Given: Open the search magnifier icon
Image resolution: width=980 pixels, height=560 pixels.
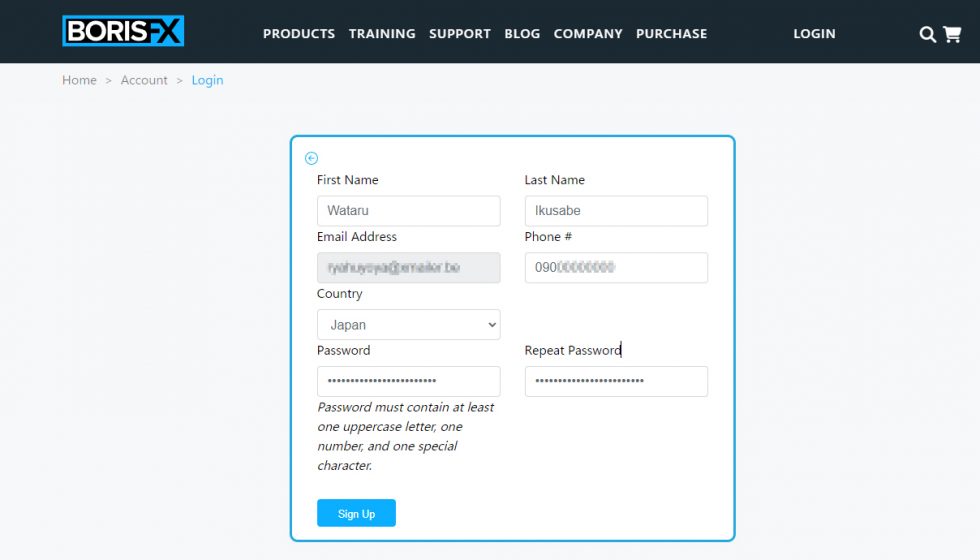Looking at the screenshot, I should [928, 34].
